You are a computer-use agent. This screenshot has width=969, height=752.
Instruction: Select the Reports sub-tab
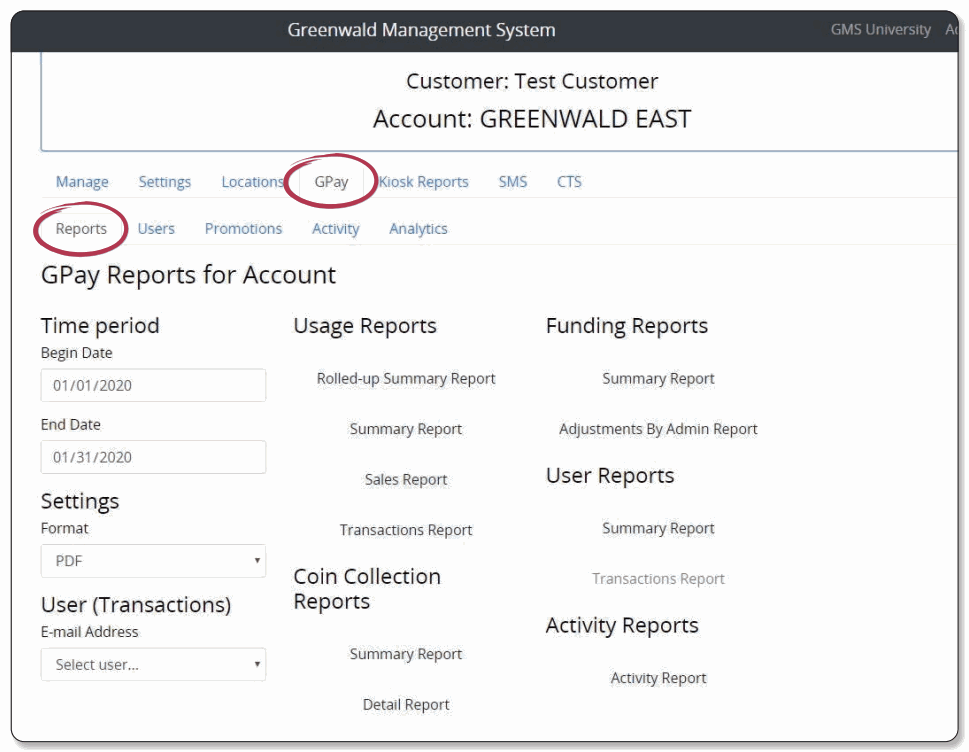click(81, 229)
